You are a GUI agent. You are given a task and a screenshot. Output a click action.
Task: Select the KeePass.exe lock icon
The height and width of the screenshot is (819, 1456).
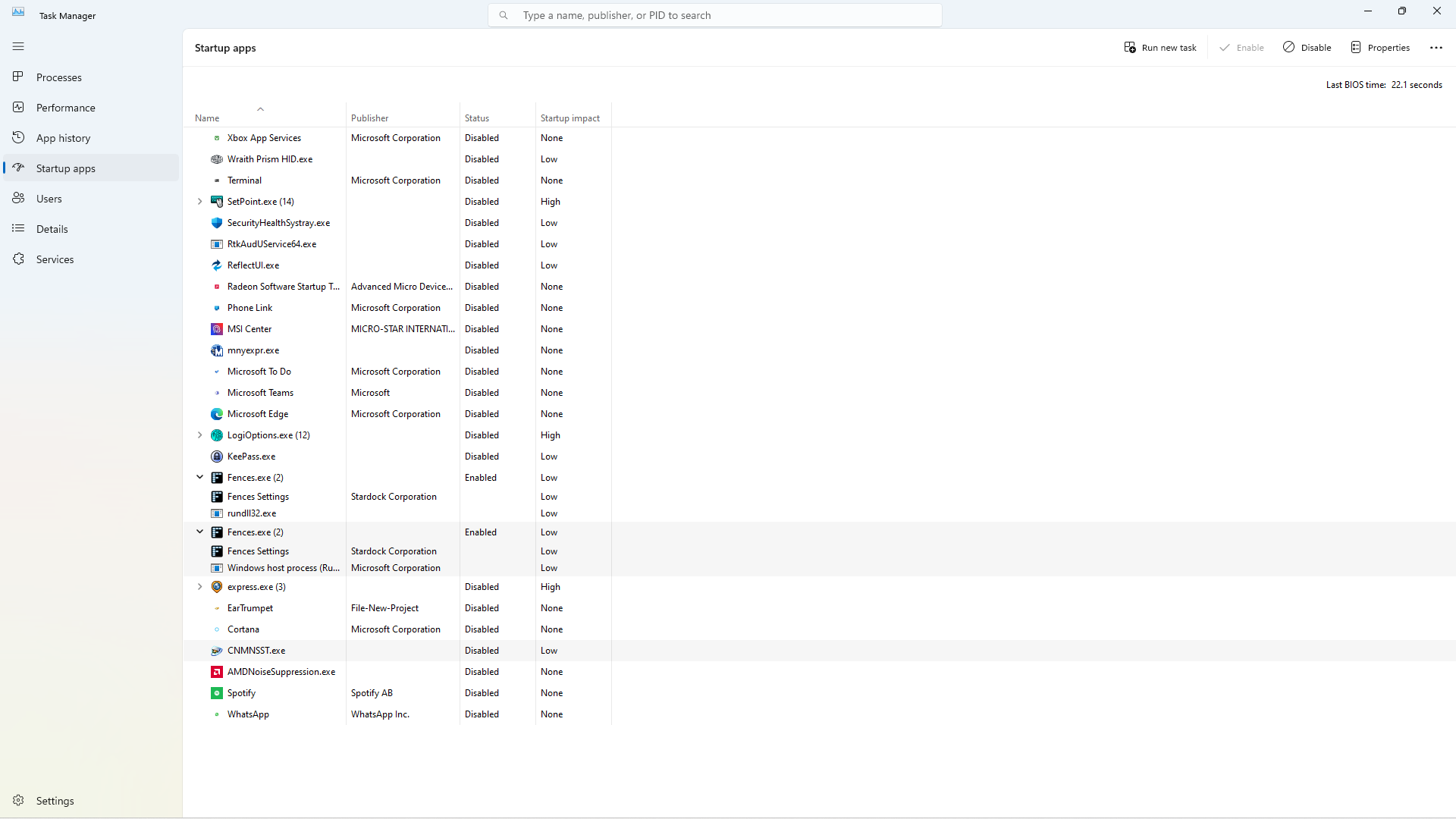click(217, 457)
